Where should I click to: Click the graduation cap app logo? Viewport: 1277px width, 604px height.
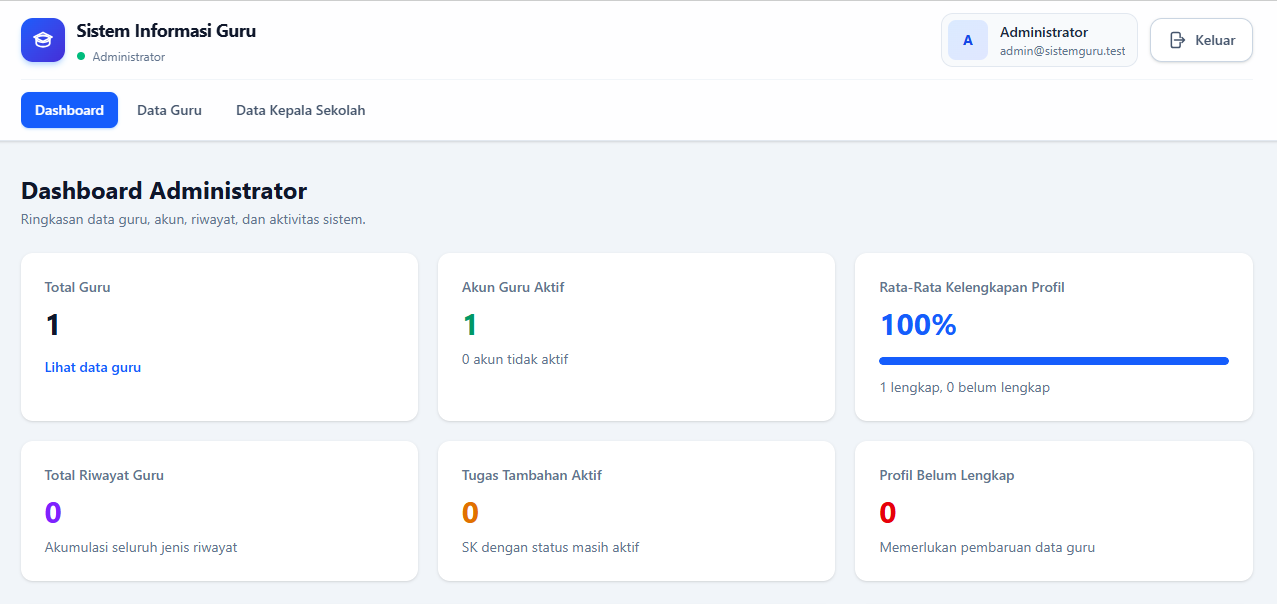(43, 40)
